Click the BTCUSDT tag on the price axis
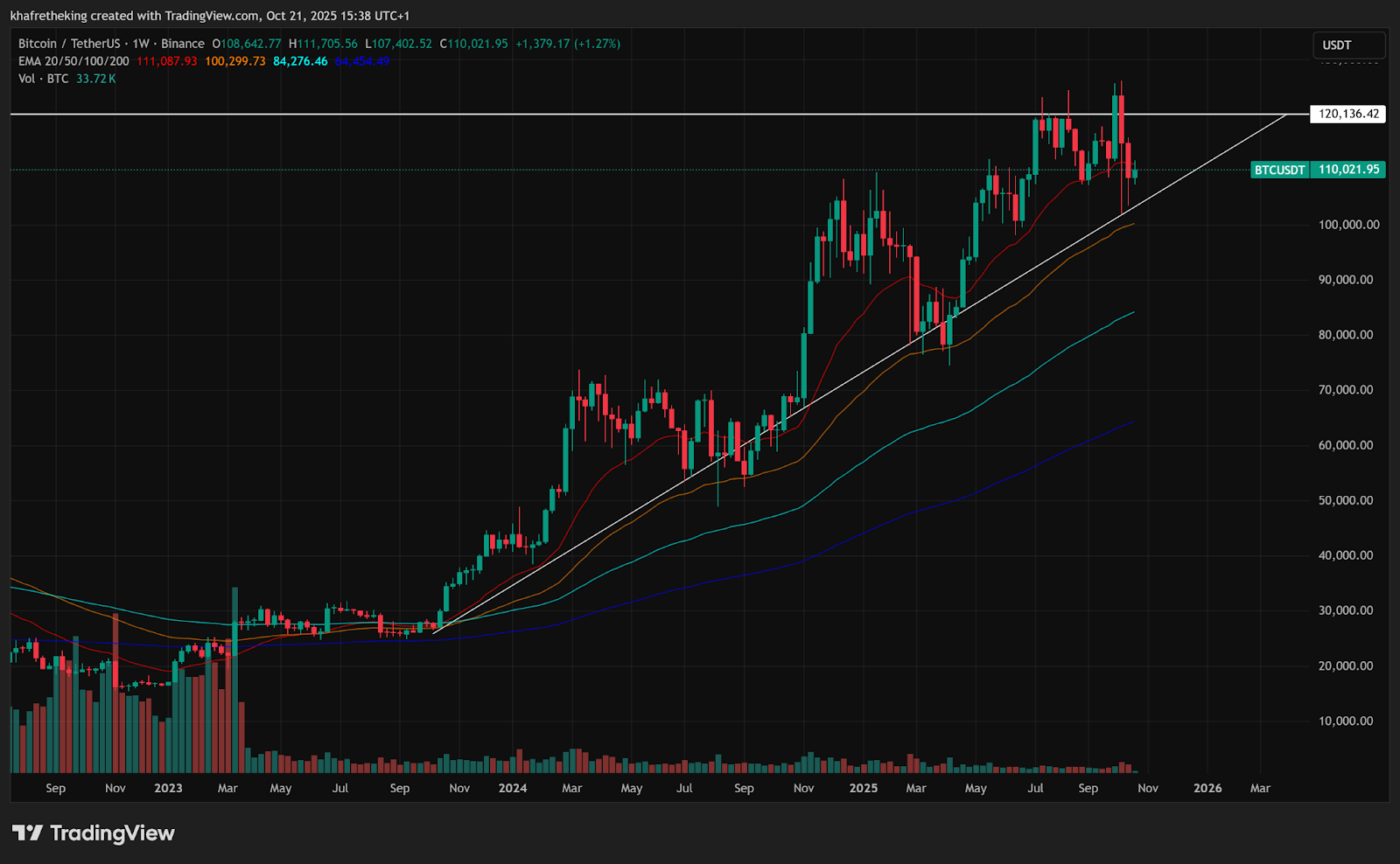The image size is (1400, 864). (x=1279, y=170)
